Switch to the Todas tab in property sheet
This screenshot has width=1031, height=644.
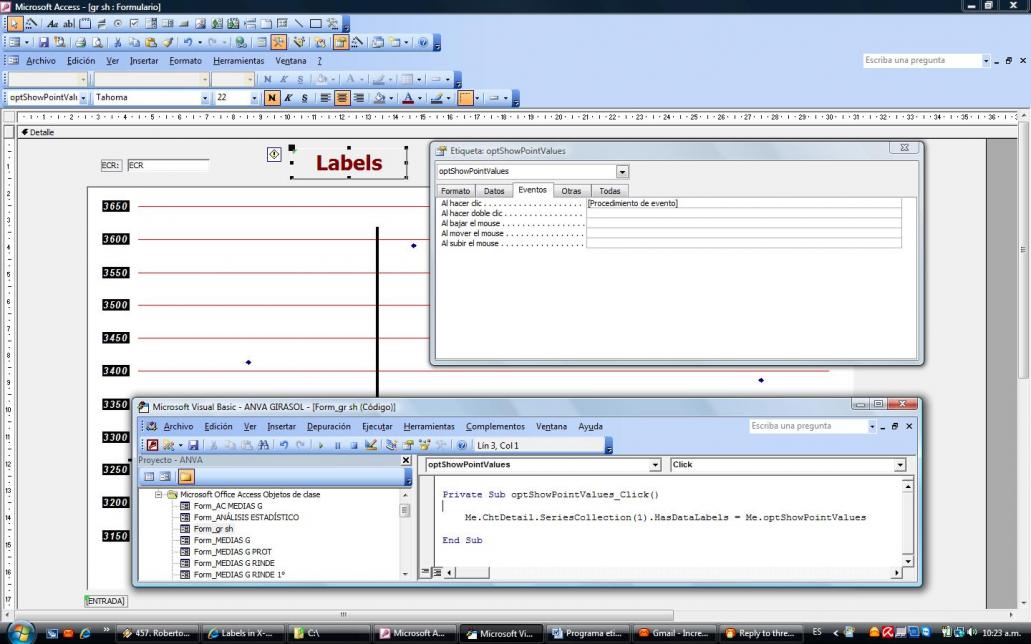(x=610, y=191)
